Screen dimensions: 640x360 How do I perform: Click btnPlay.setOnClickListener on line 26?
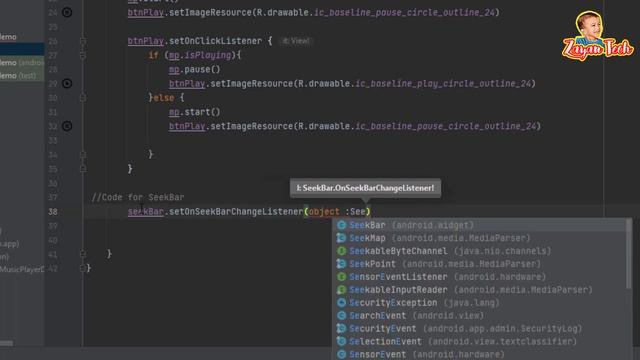coord(195,41)
